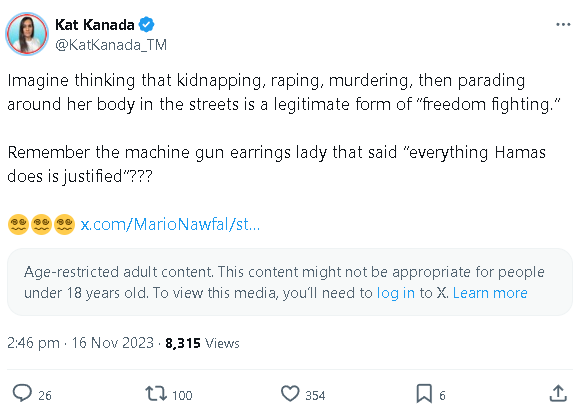Open Kat Kanada's profile picture
The height and width of the screenshot is (415, 584).
pos(27,34)
